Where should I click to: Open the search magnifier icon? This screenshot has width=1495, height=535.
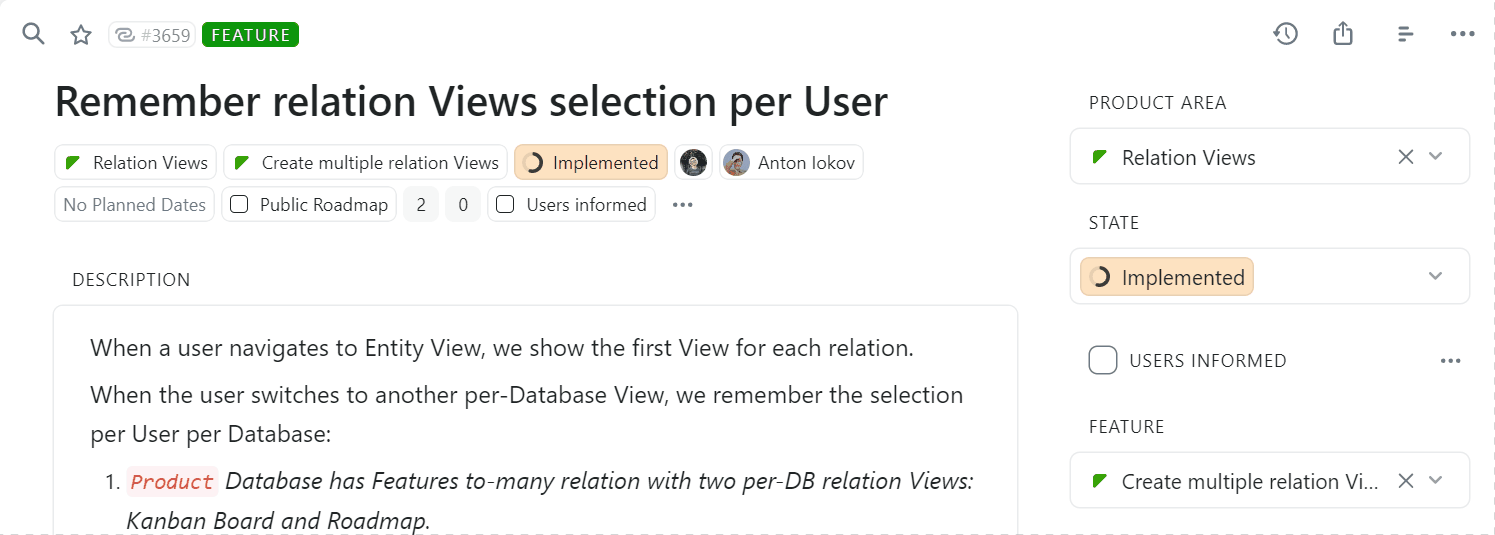pyautogui.click(x=34, y=35)
